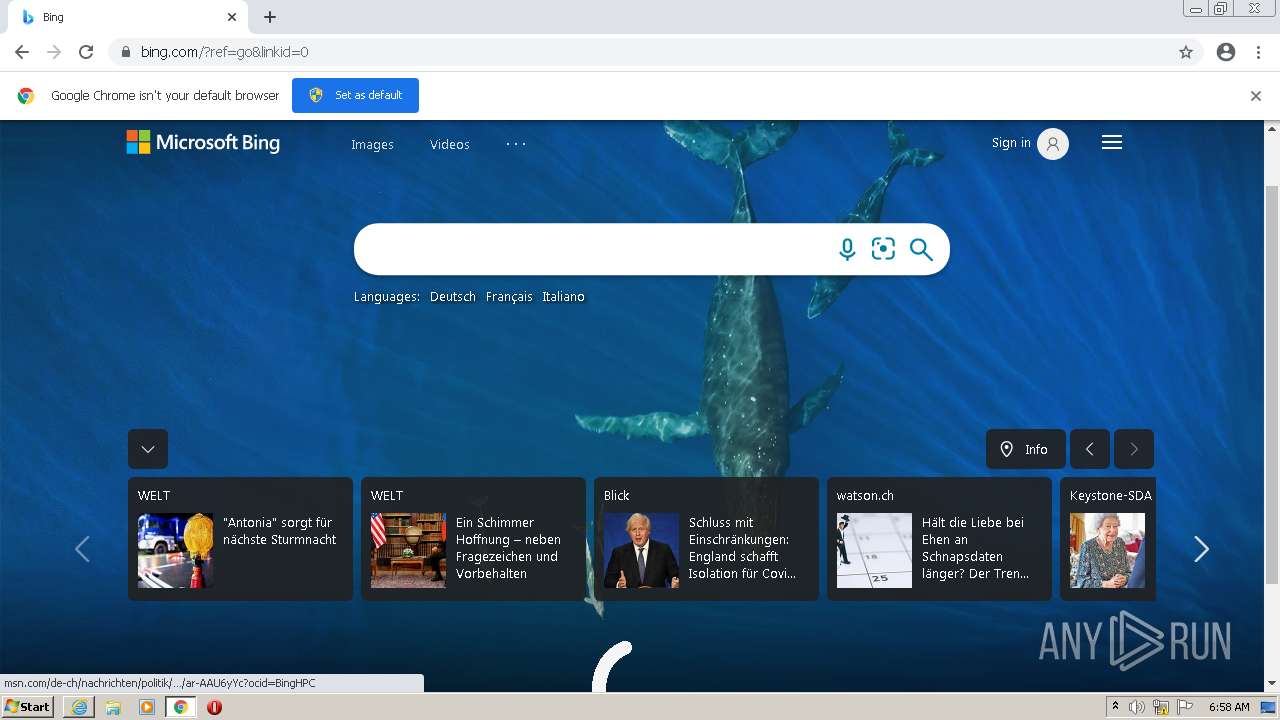Screen dimensions: 1280x720
Task: Open Schluss mit Einschränkungen England article
Action: pos(743,548)
